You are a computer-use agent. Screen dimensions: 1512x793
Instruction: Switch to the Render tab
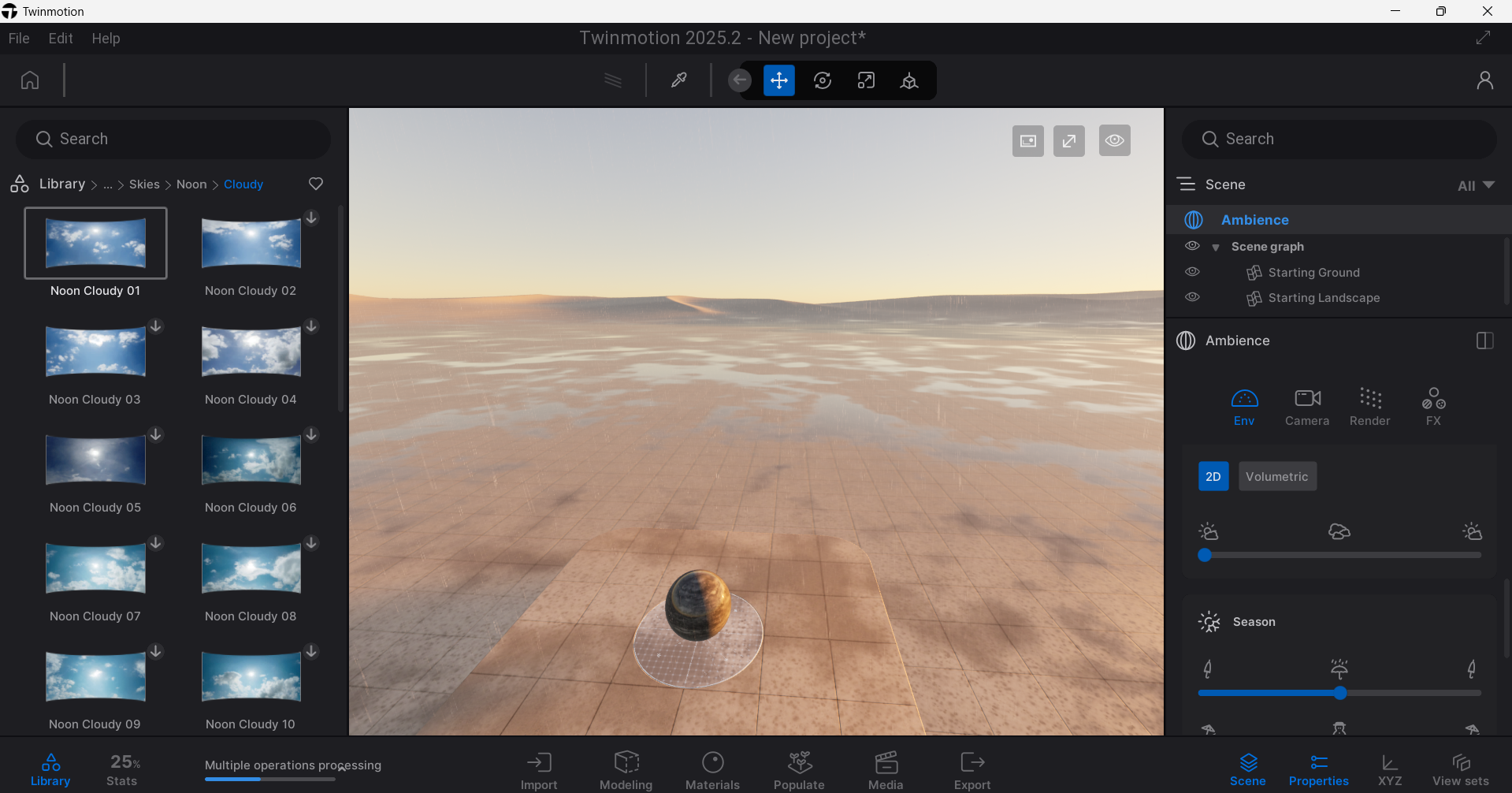(x=1369, y=407)
